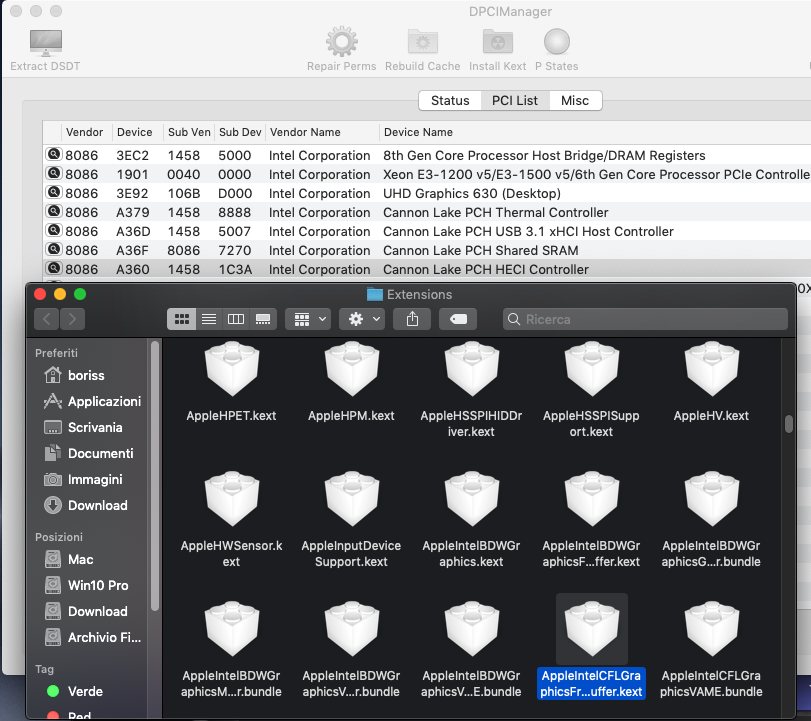811x721 pixels.
Task: Click lookup icon for Thermal Controller row
Action: click(54, 212)
